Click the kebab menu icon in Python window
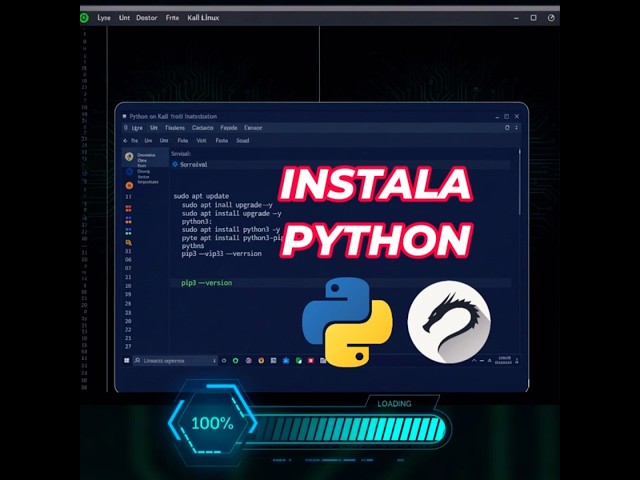640x480 pixels. tap(516, 128)
